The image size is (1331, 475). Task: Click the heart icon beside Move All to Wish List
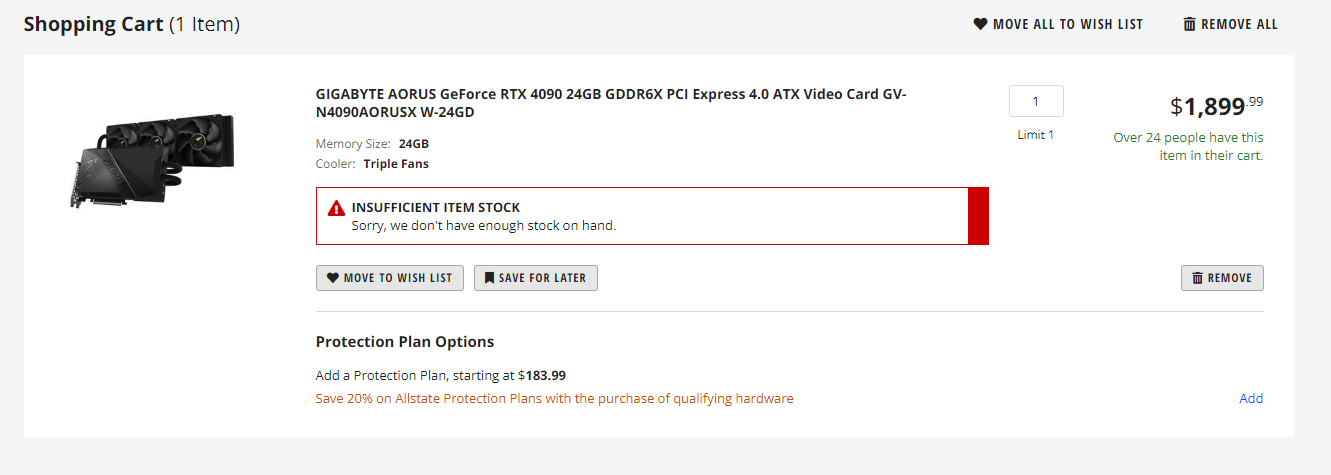click(980, 24)
